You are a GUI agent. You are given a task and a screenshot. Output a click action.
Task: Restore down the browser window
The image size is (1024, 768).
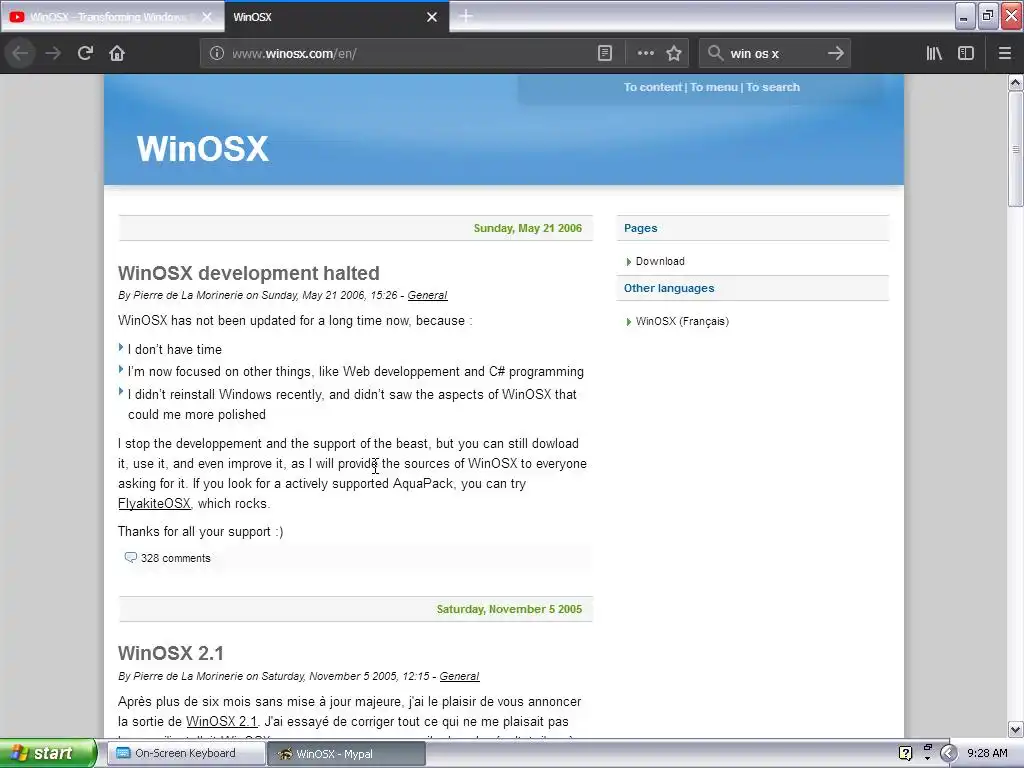987,16
